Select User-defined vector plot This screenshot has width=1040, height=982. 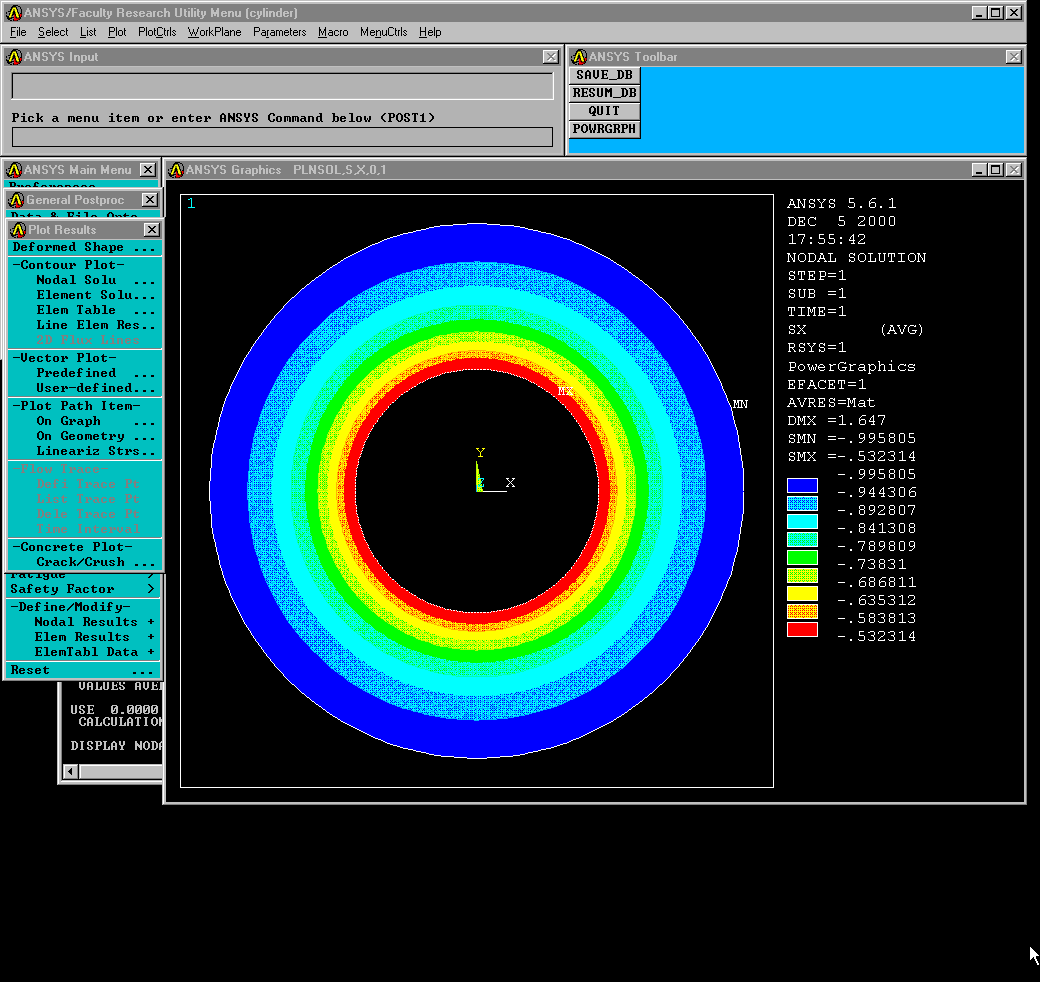coord(96,388)
